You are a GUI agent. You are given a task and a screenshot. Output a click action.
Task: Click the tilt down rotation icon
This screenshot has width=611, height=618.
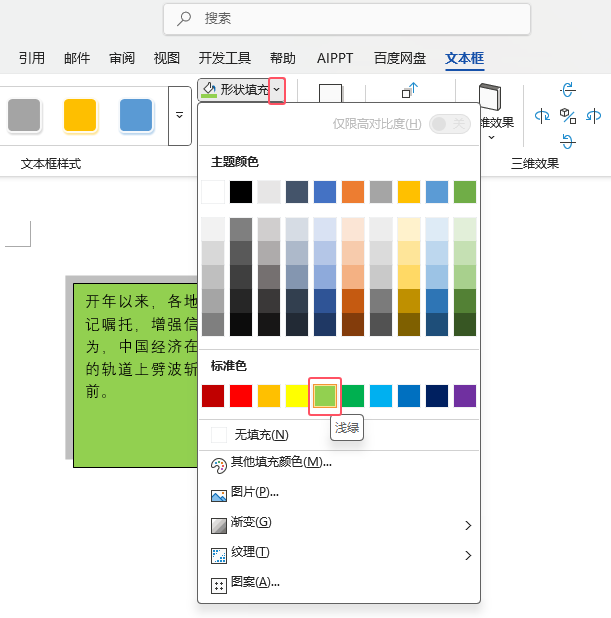(568, 141)
